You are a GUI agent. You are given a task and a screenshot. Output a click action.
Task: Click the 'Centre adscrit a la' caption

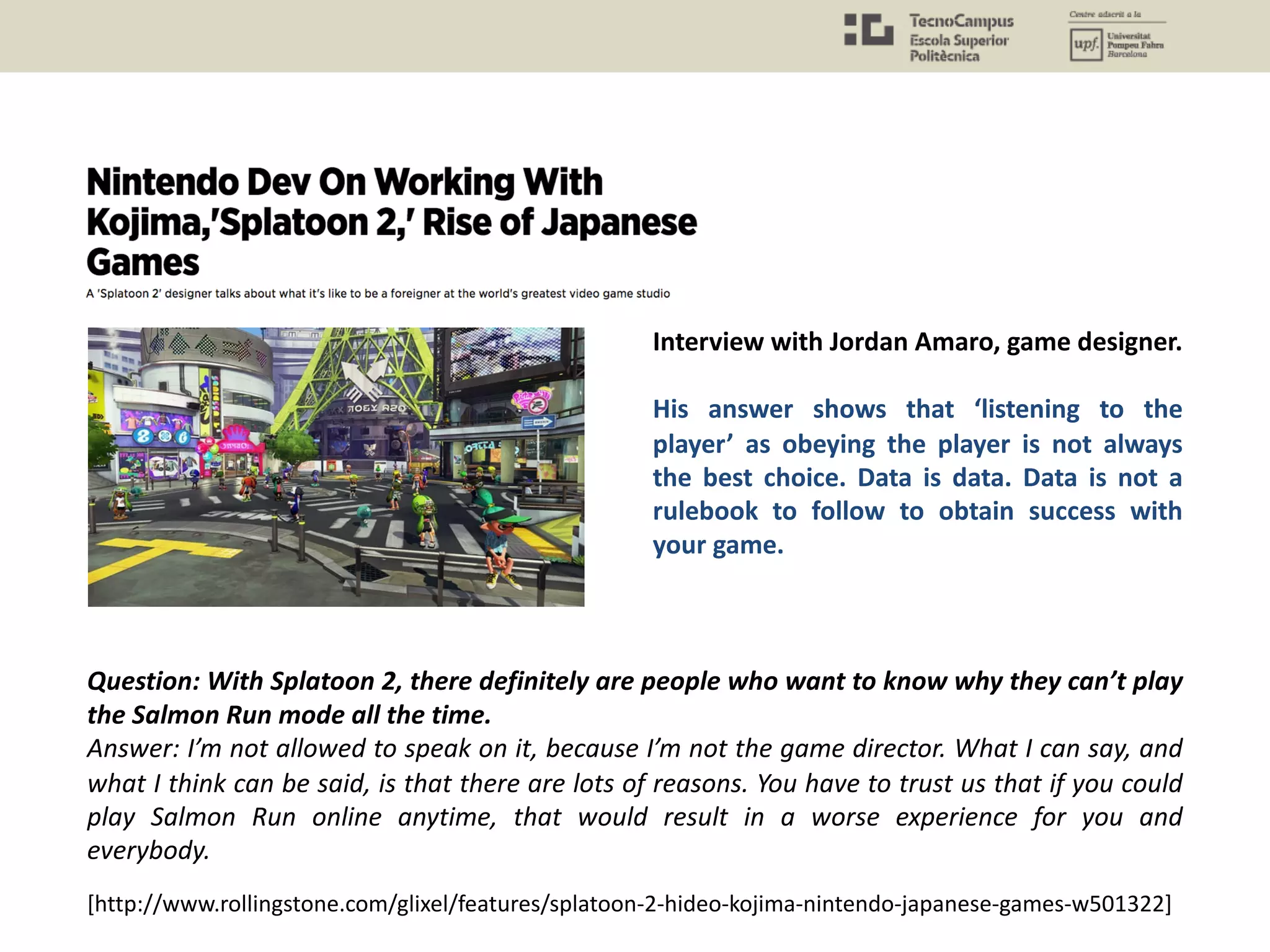tap(1105, 14)
